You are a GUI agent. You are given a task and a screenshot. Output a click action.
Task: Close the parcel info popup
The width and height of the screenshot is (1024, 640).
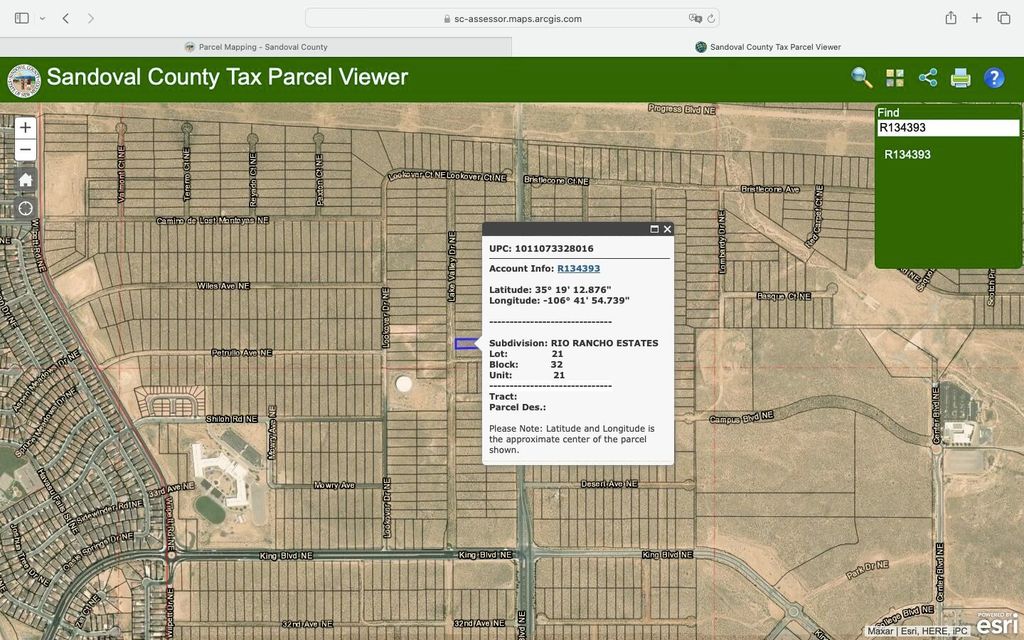pyautogui.click(x=667, y=228)
